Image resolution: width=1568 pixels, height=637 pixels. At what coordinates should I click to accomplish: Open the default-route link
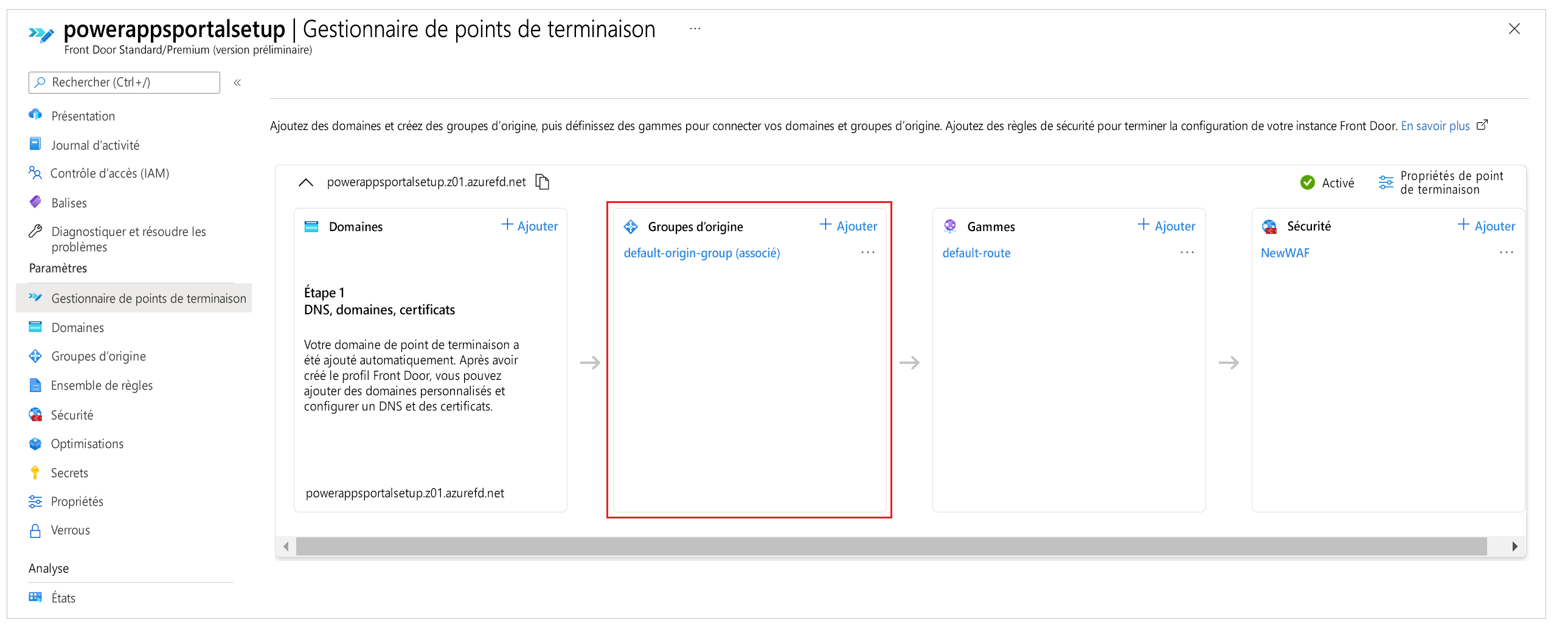[976, 253]
